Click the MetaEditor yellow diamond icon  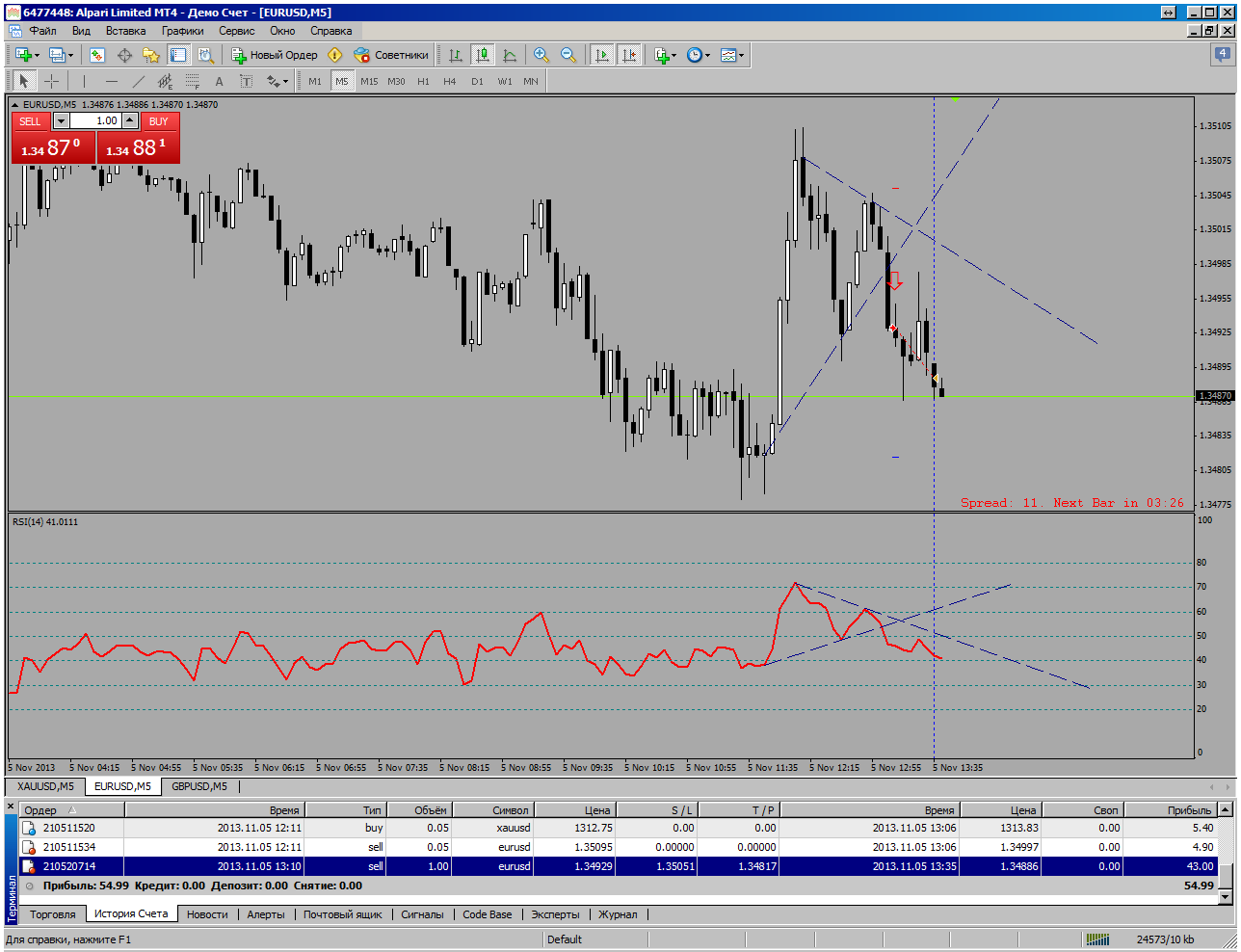click(x=335, y=55)
